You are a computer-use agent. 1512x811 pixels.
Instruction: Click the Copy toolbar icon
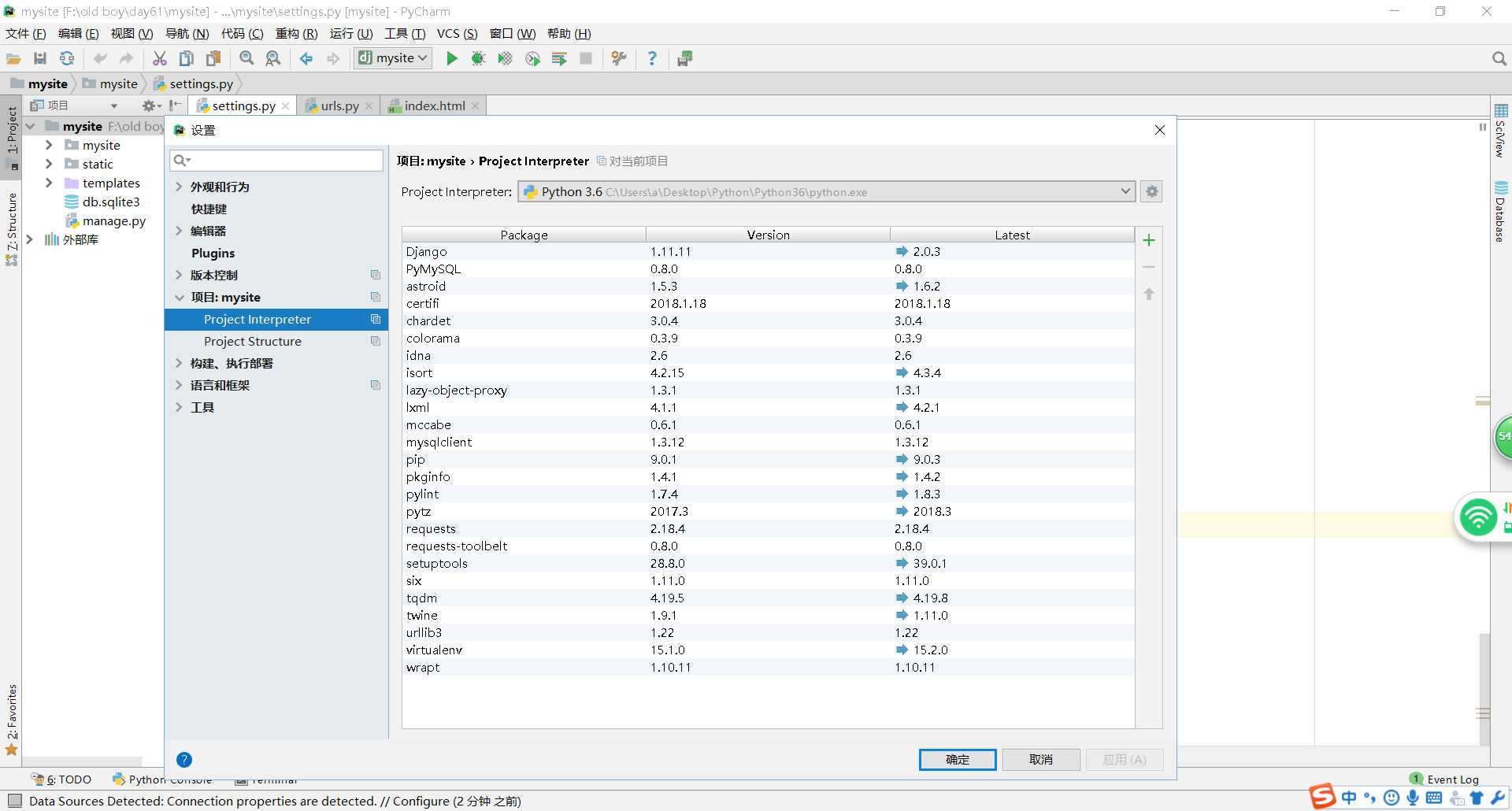[187, 58]
